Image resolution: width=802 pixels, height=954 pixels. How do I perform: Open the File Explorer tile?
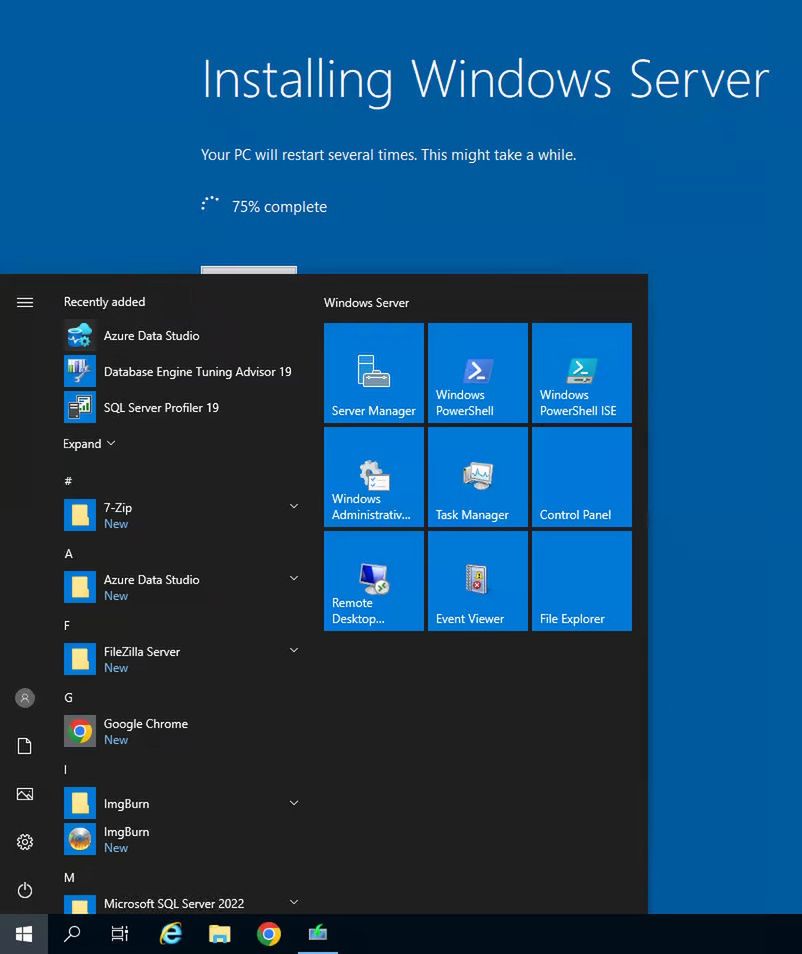582,581
